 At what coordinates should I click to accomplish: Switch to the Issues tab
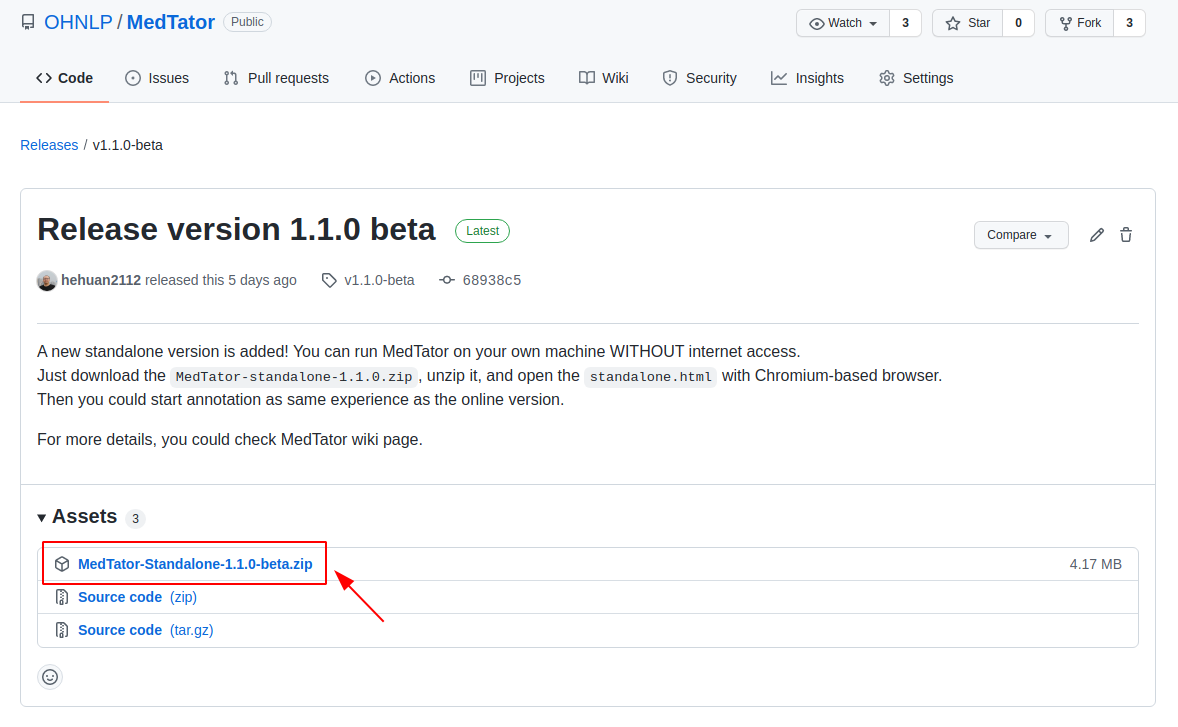click(157, 78)
